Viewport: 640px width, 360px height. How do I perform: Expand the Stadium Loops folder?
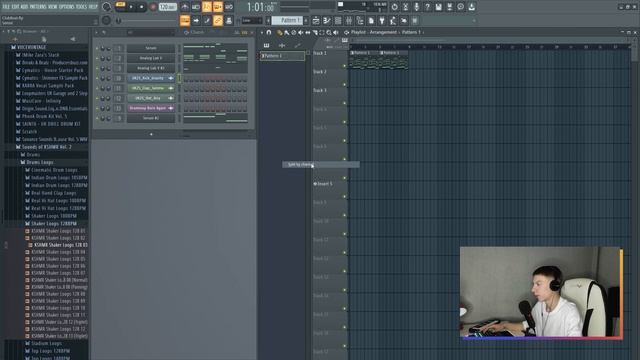pos(46,343)
